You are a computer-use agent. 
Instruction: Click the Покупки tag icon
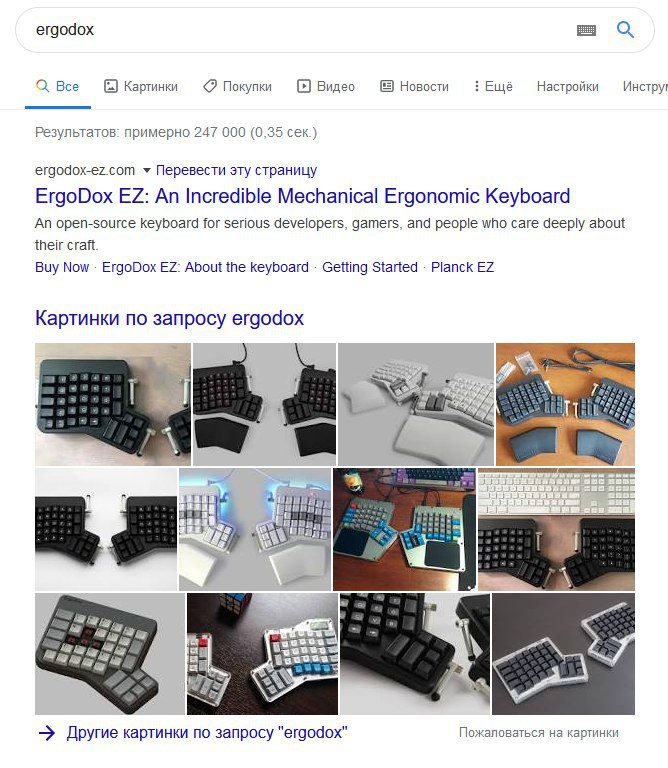pos(210,86)
